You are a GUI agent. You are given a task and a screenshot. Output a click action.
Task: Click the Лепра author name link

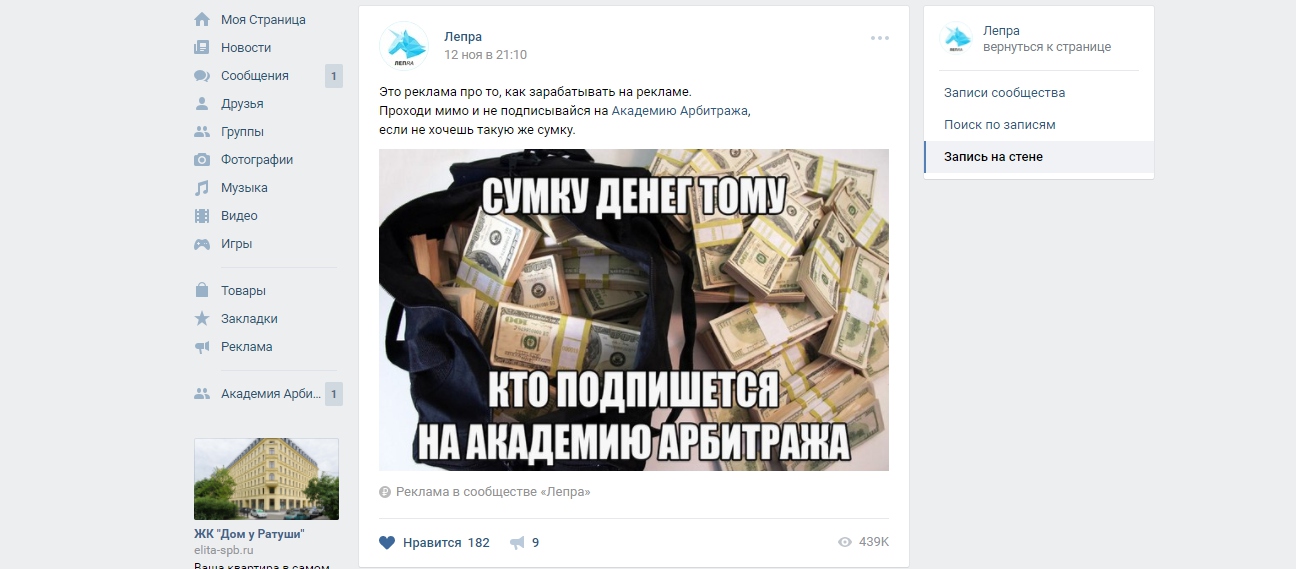(x=463, y=37)
